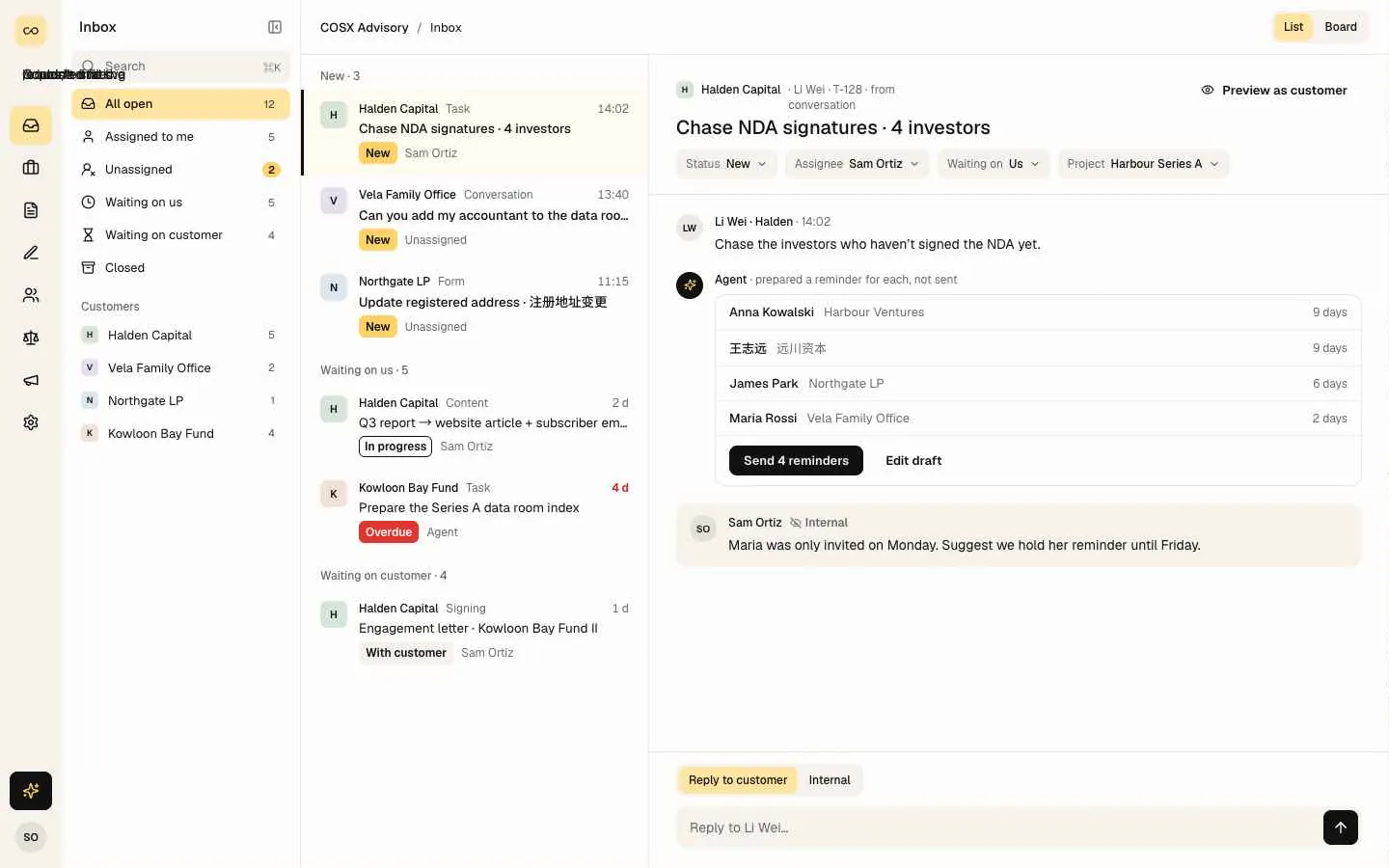Switch to List view
Image resolution: width=1389 pixels, height=868 pixels.
pos(1294,27)
